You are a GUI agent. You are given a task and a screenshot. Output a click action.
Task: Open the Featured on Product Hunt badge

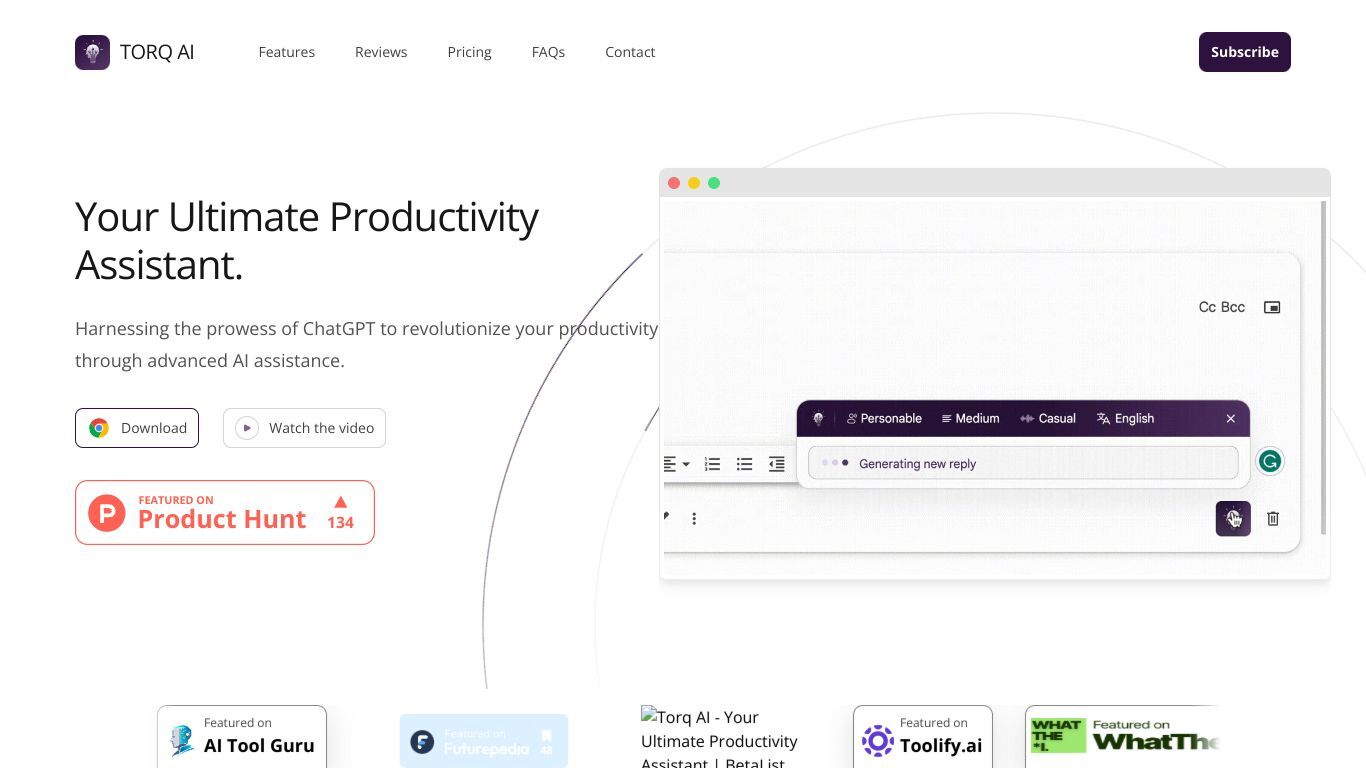point(225,512)
